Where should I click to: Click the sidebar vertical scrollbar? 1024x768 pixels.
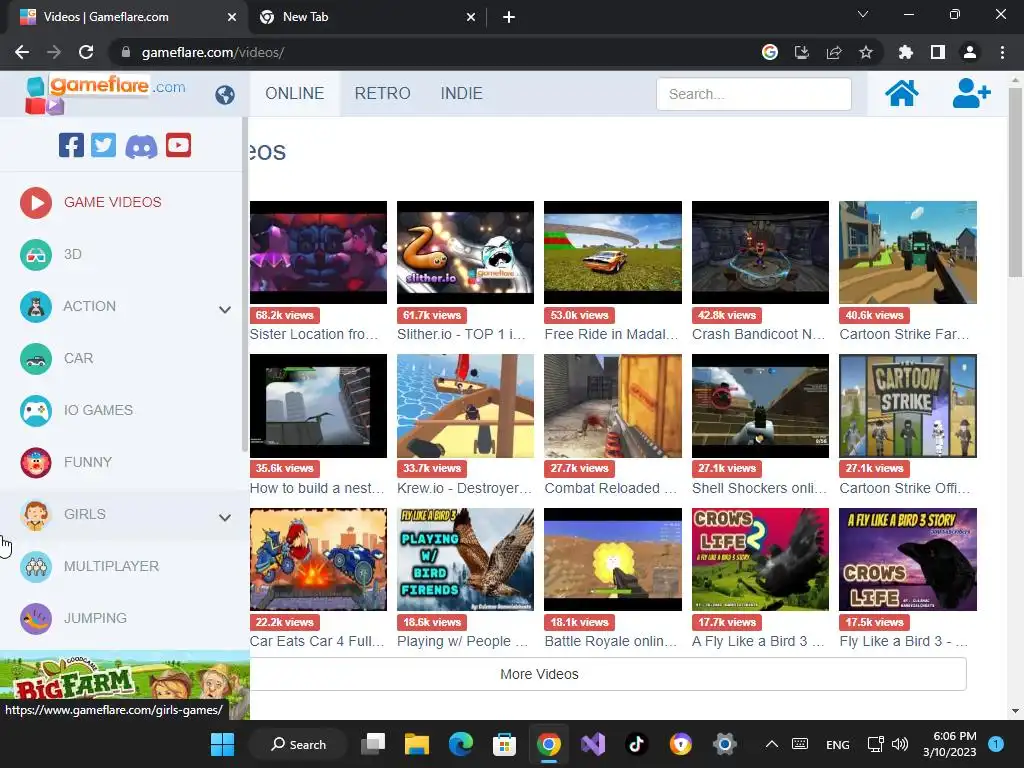(x=245, y=284)
